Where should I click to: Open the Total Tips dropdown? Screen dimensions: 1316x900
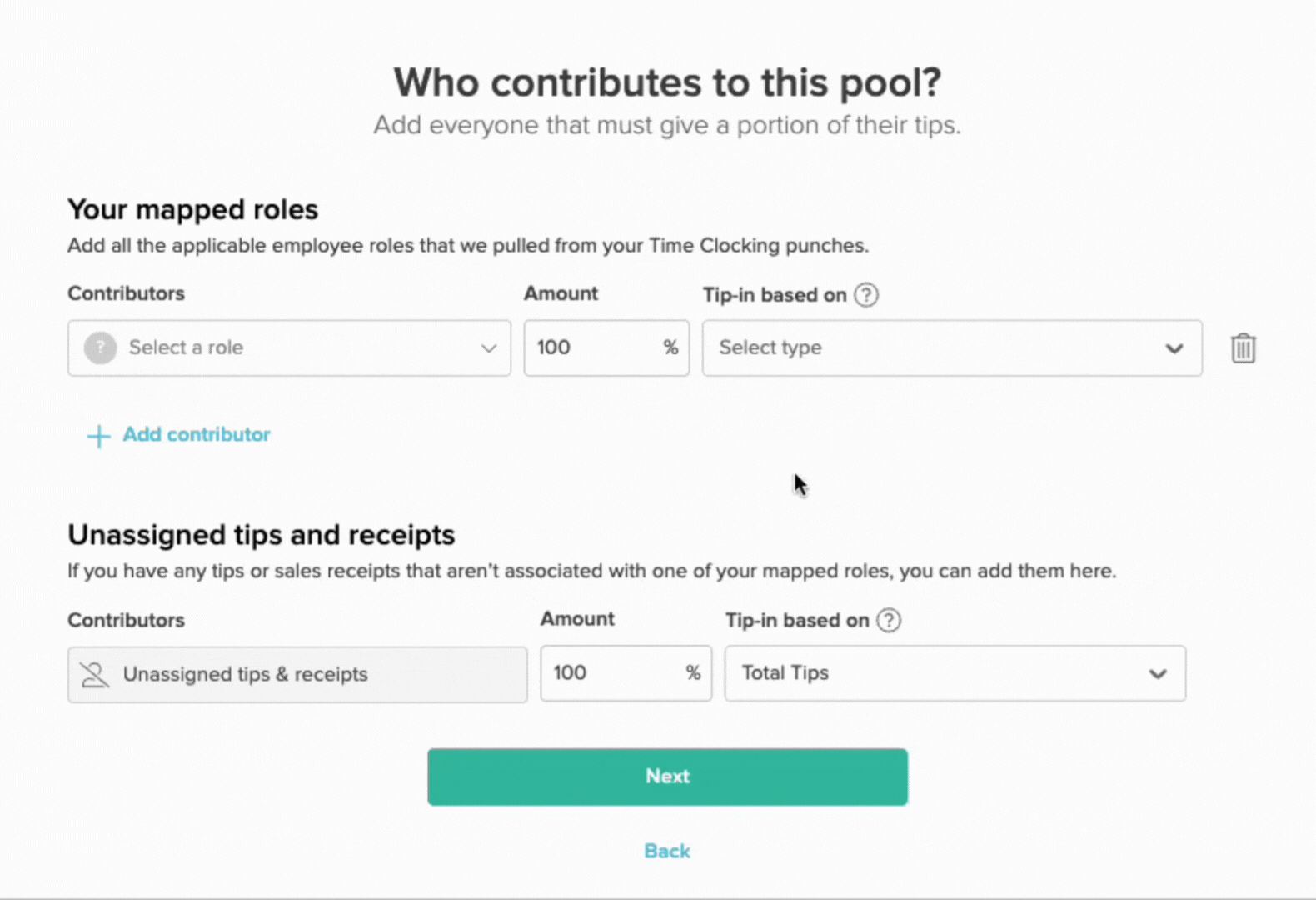(955, 673)
